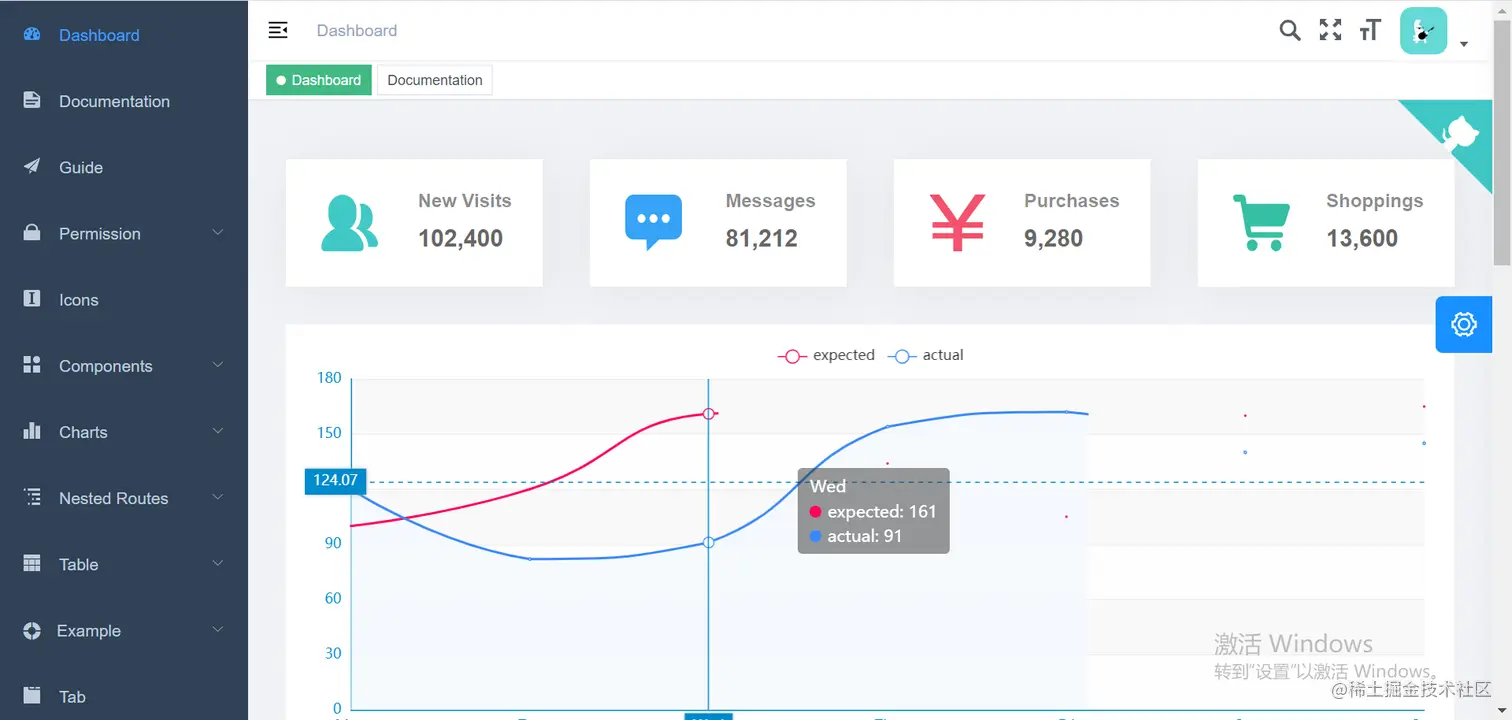This screenshot has height=720, width=1512.
Task: Expand the Components submenu arrow
Action: coord(218,365)
